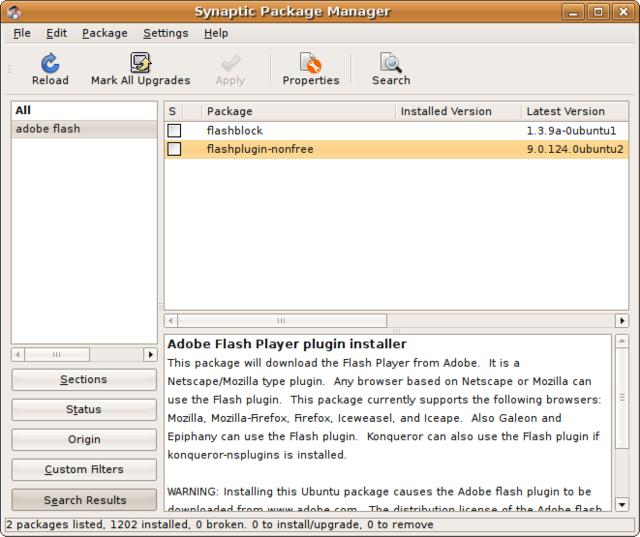Open the File menu
The width and height of the screenshot is (640, 537).
coord(22,33)
